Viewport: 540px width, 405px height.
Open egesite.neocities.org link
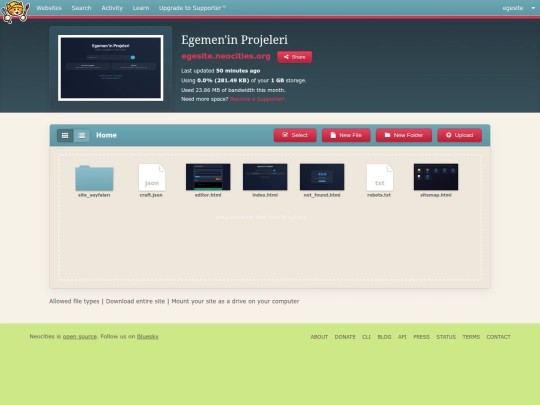226,56
